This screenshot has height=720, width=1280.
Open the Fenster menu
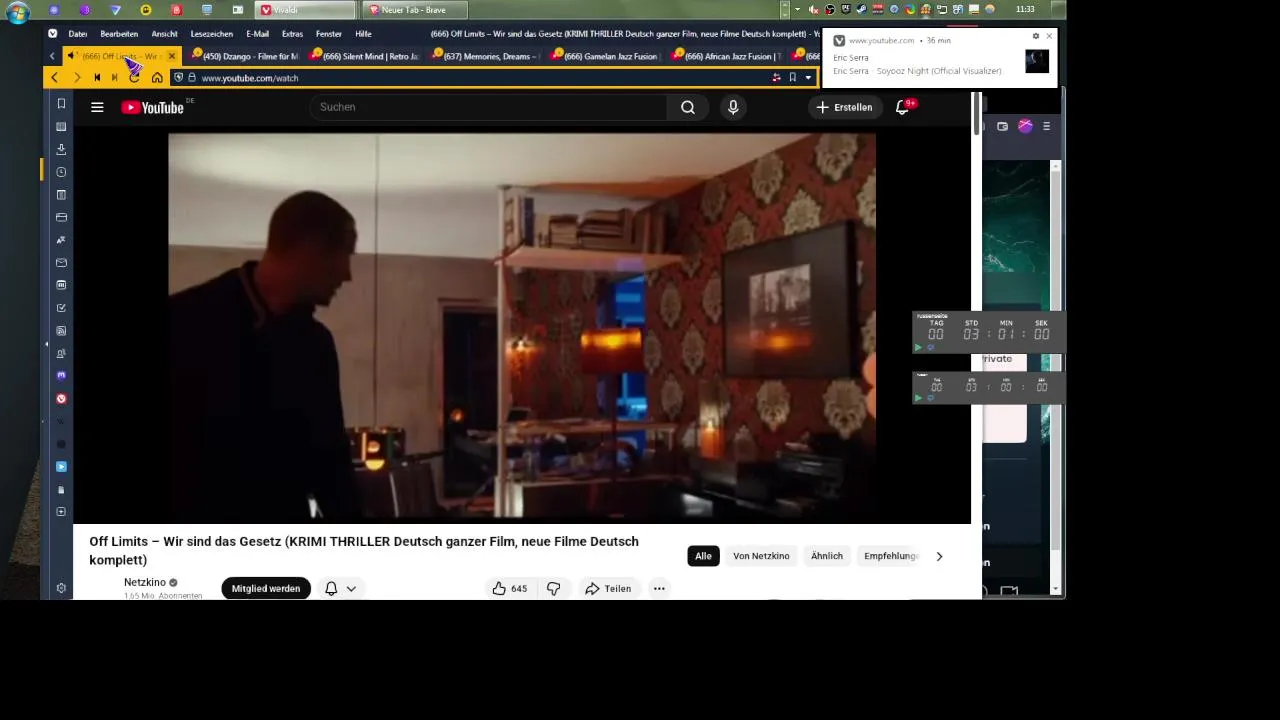[328, 34]
